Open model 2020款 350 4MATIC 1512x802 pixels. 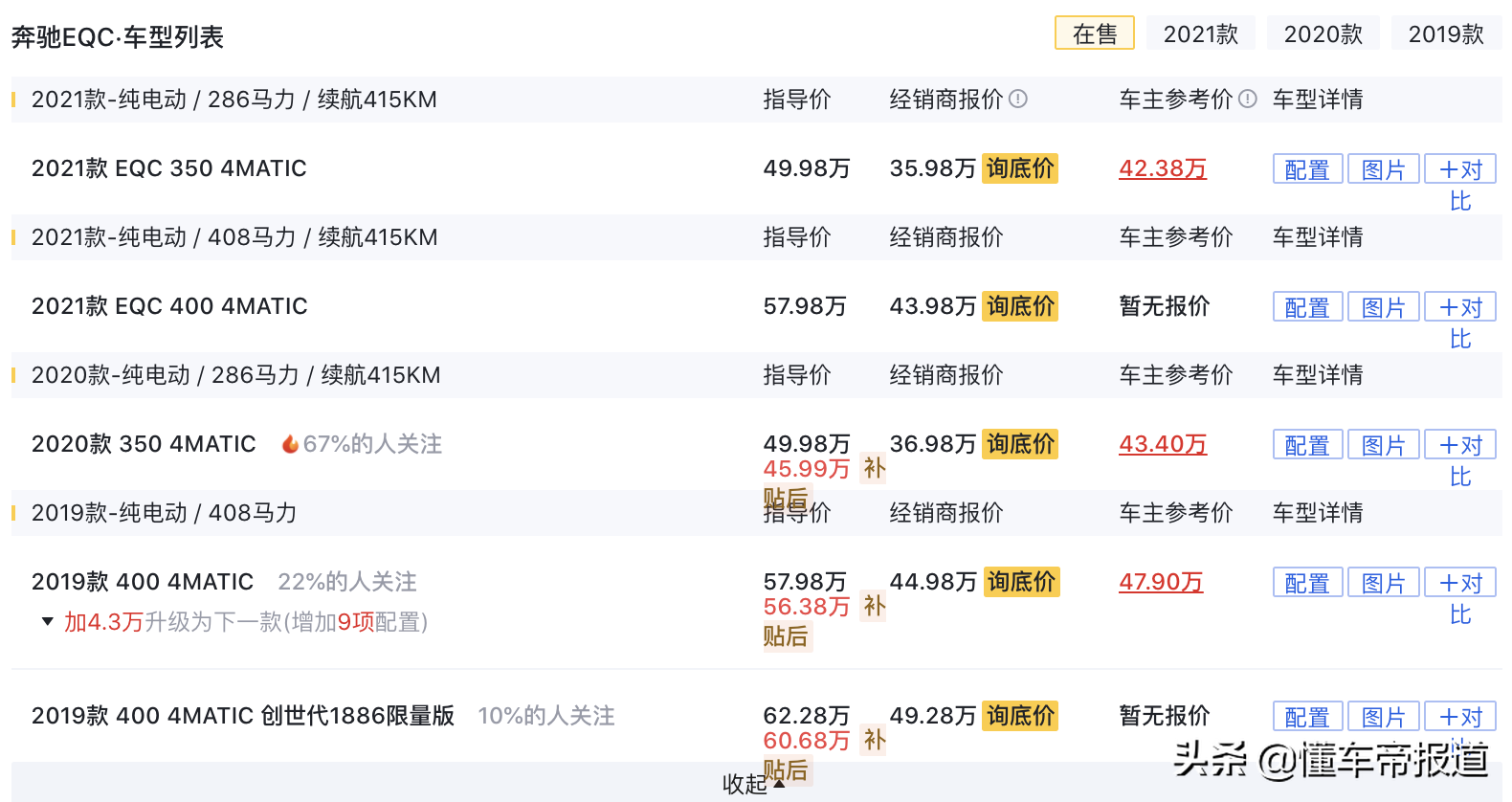click(144, 444)
